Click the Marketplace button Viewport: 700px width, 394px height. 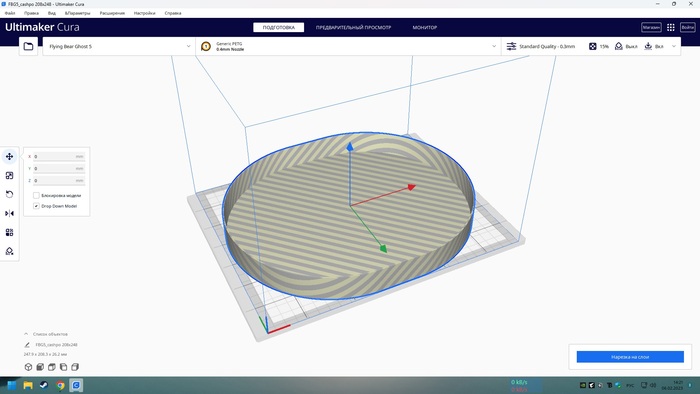click(651, 27)
